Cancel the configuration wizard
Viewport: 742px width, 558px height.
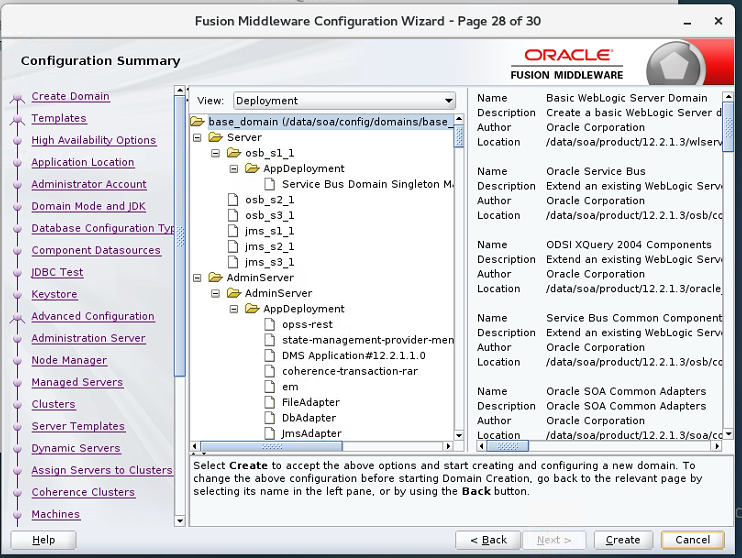tap(692, 540)
